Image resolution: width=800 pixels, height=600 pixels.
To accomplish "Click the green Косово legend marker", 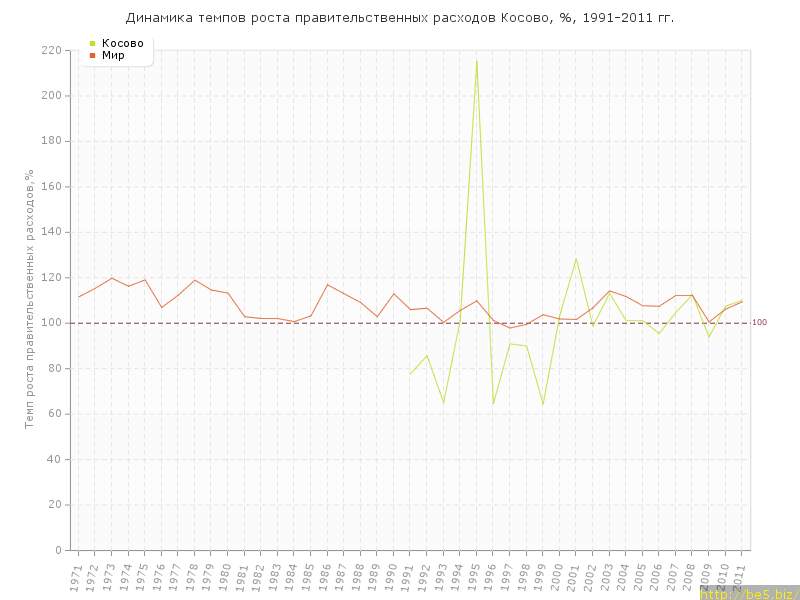I will (92, 43).
